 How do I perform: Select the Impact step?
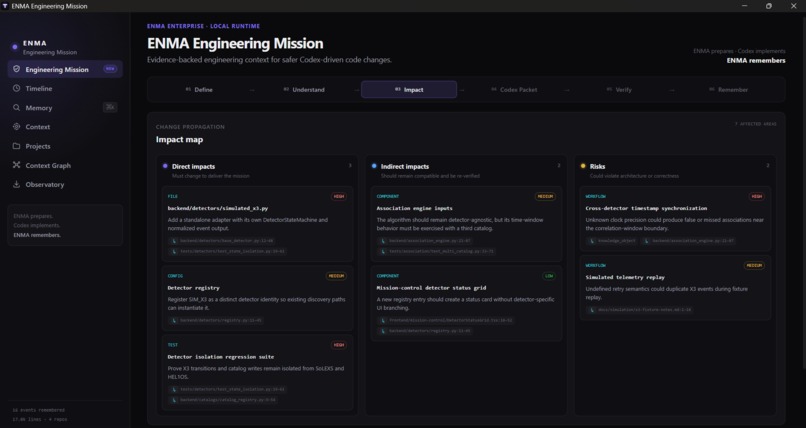click(409, 89)
